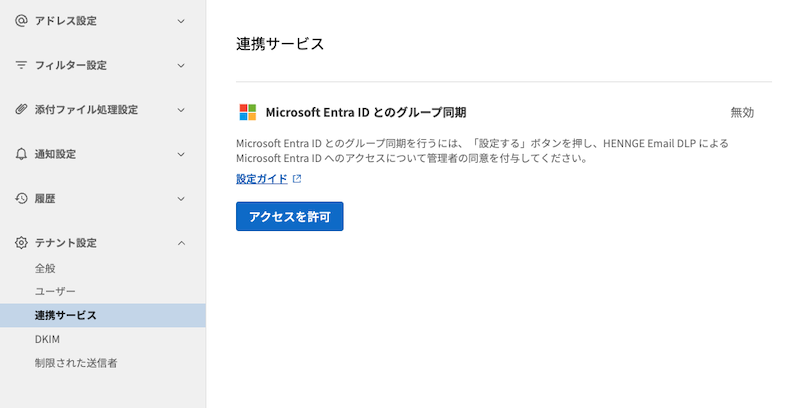Screen dimensions: 800x408
Task: Click the bell icon beside 通知設定
Action: click(x=21, y=154)
